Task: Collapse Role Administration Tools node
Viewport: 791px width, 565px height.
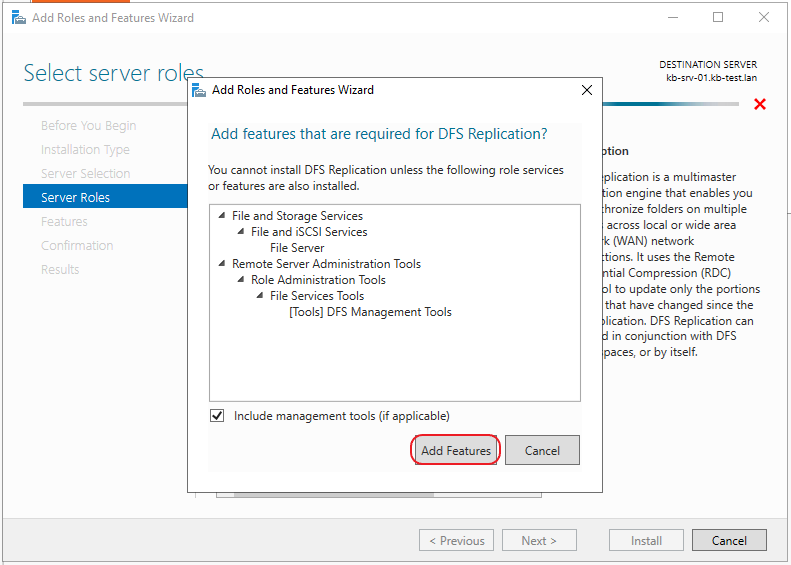Action: (x=241, y=279)
